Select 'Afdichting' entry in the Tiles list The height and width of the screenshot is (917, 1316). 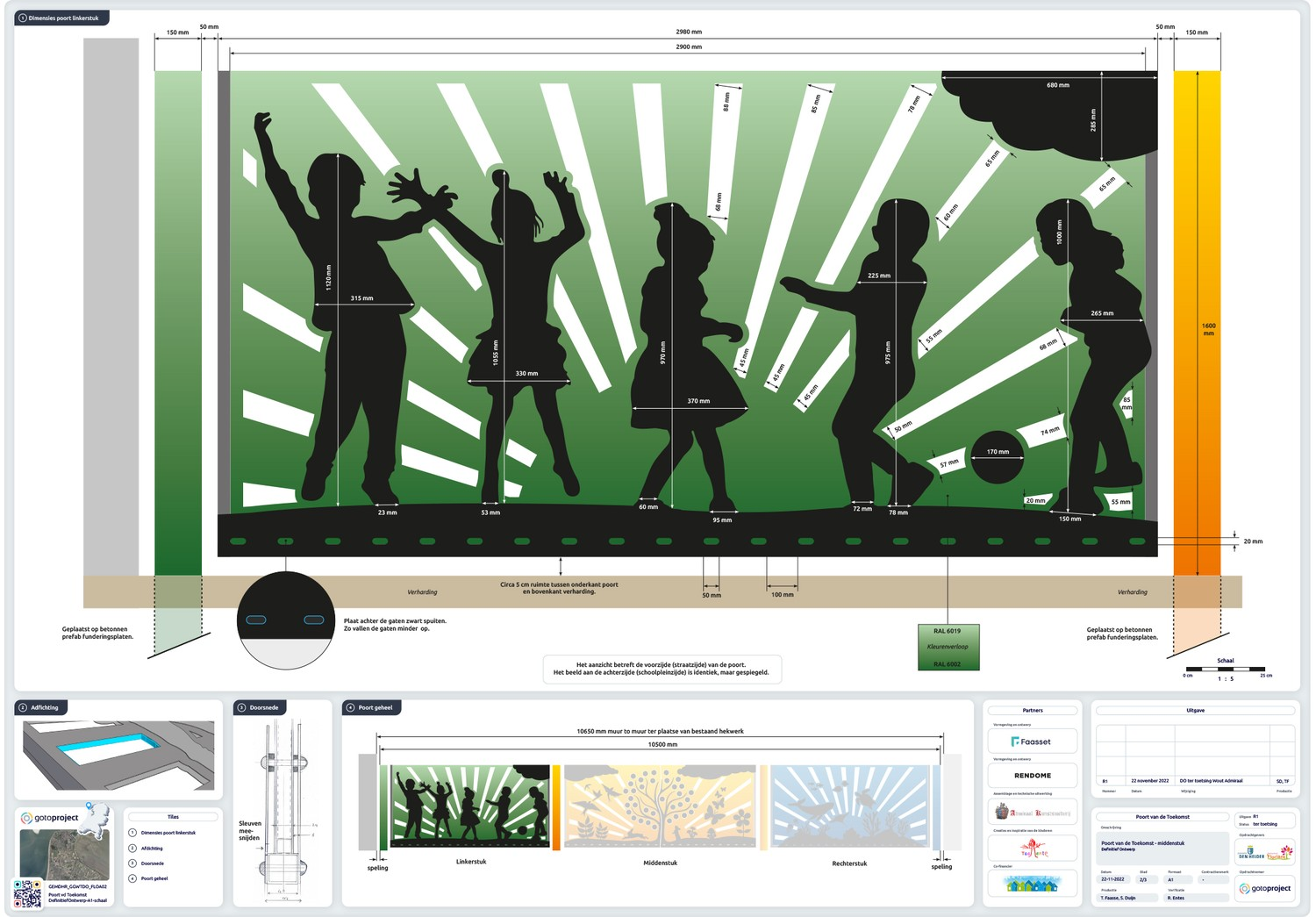[152, 849]
